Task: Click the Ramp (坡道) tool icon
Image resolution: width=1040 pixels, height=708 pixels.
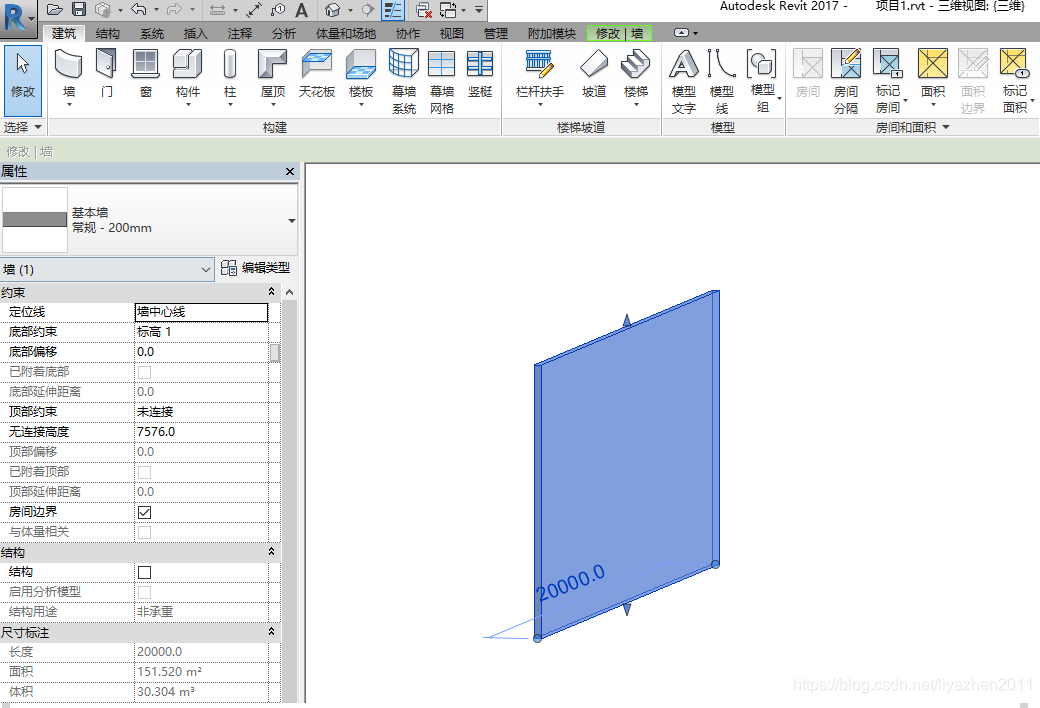Action: (594, 66)
